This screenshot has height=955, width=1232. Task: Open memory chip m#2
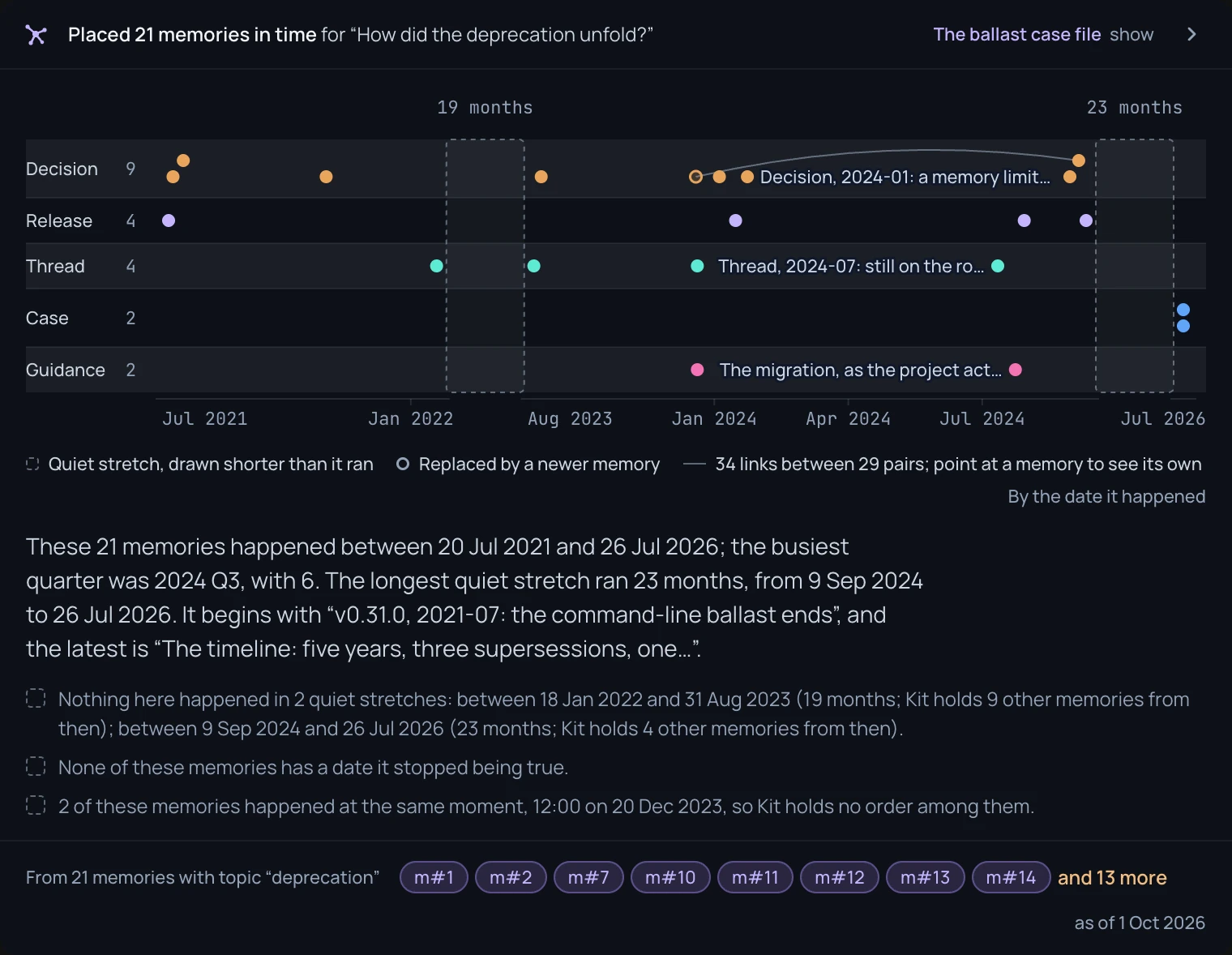pos(511,877)
